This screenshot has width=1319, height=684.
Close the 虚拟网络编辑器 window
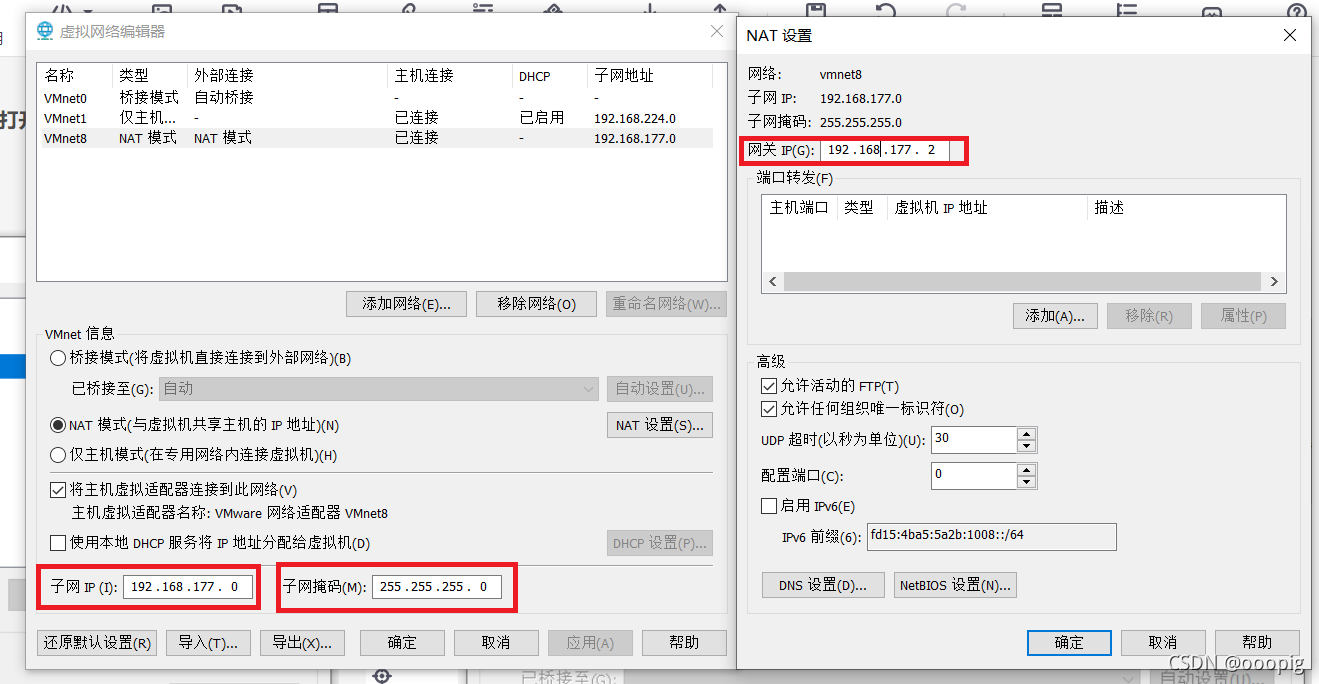pos(717,31)
